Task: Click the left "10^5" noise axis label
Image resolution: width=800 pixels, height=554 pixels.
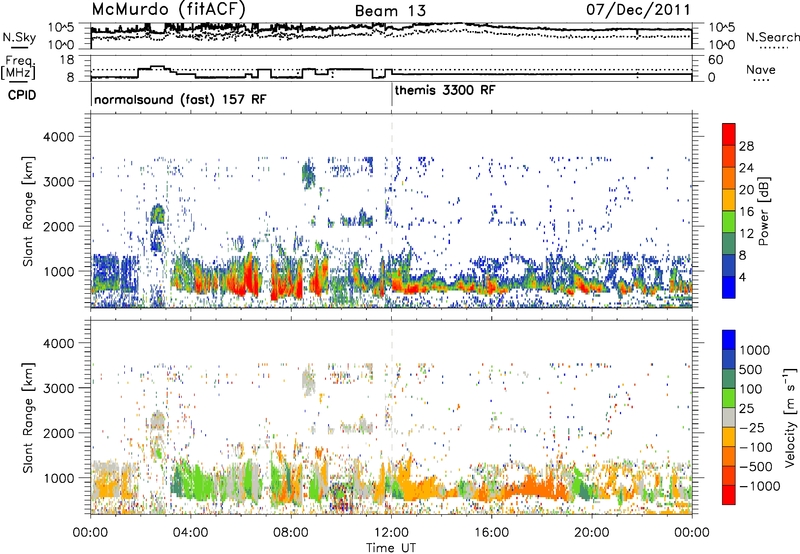Action: point(61,28)
